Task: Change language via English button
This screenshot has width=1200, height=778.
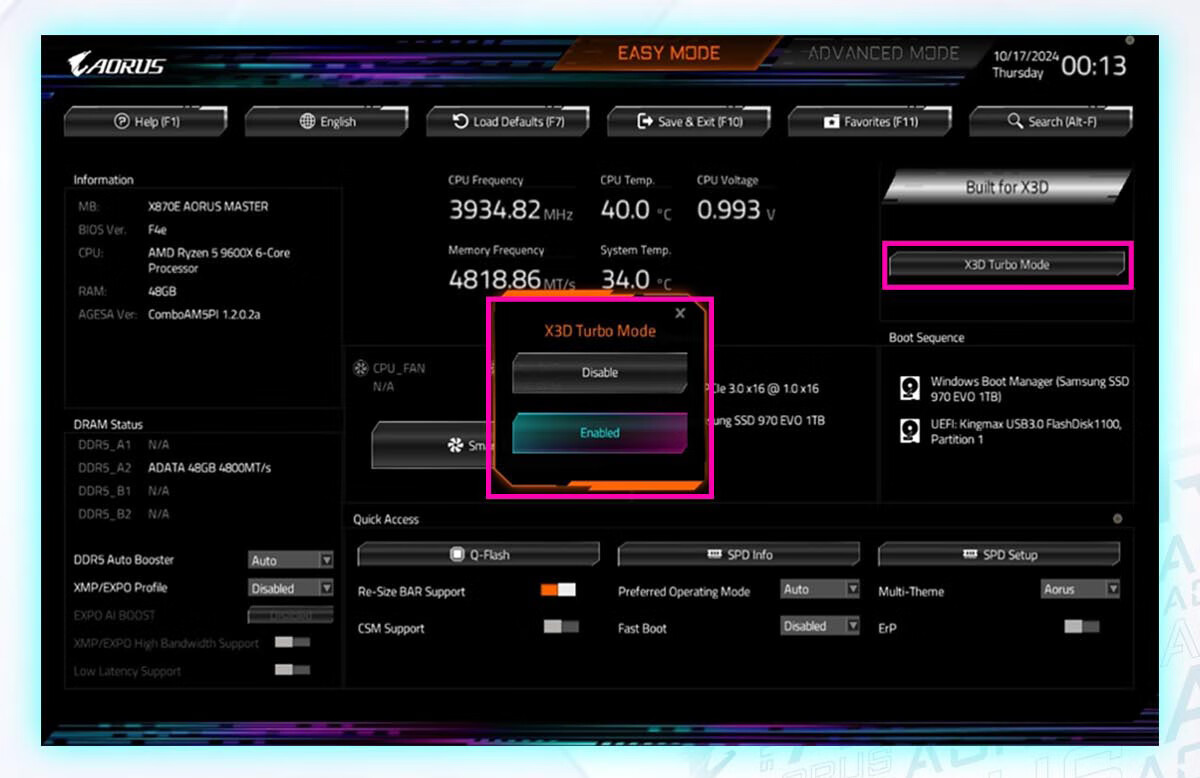Action: pyautogui.click(x=327, y=122)
